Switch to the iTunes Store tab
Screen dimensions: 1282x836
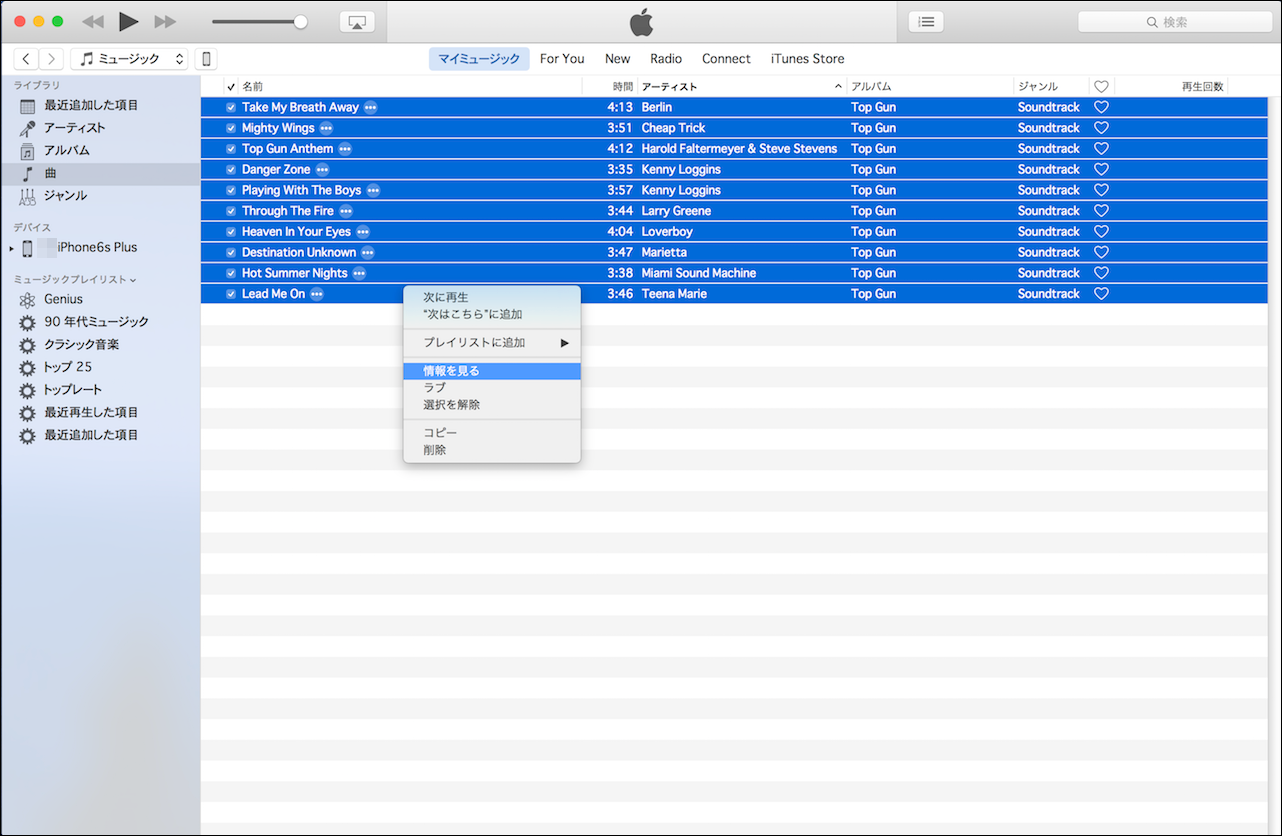point(807,59)
